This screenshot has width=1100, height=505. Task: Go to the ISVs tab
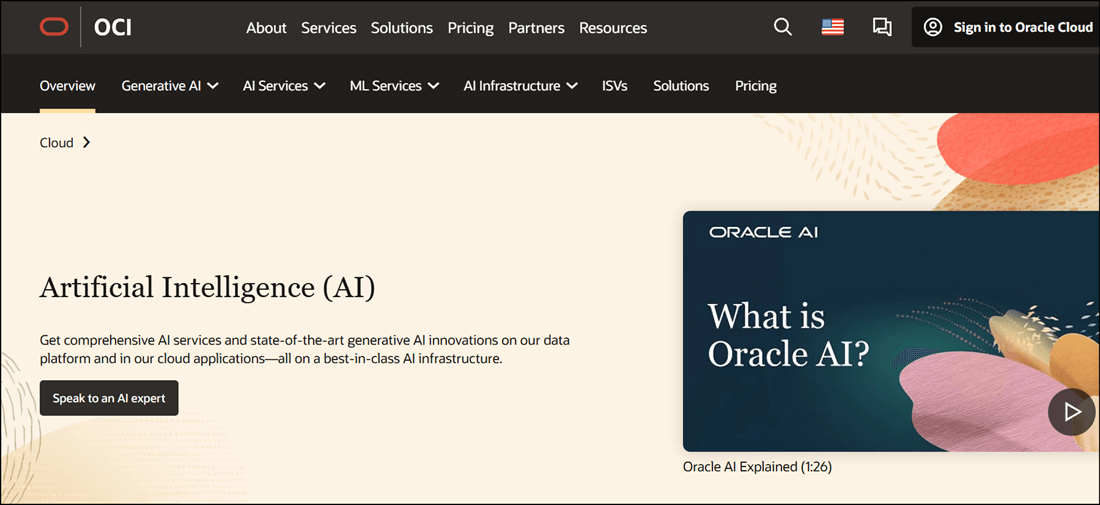615,86
